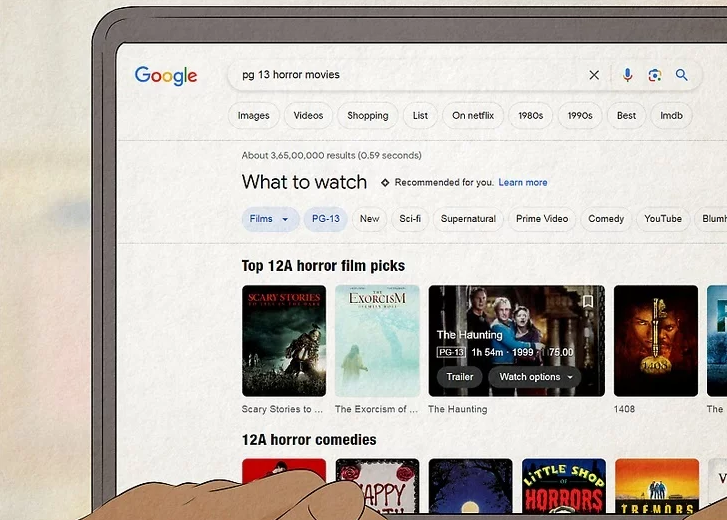Open The Exorcism poster thumbnail
The width and height of the screenshot is (727, 520).
[x=377, y=341]
